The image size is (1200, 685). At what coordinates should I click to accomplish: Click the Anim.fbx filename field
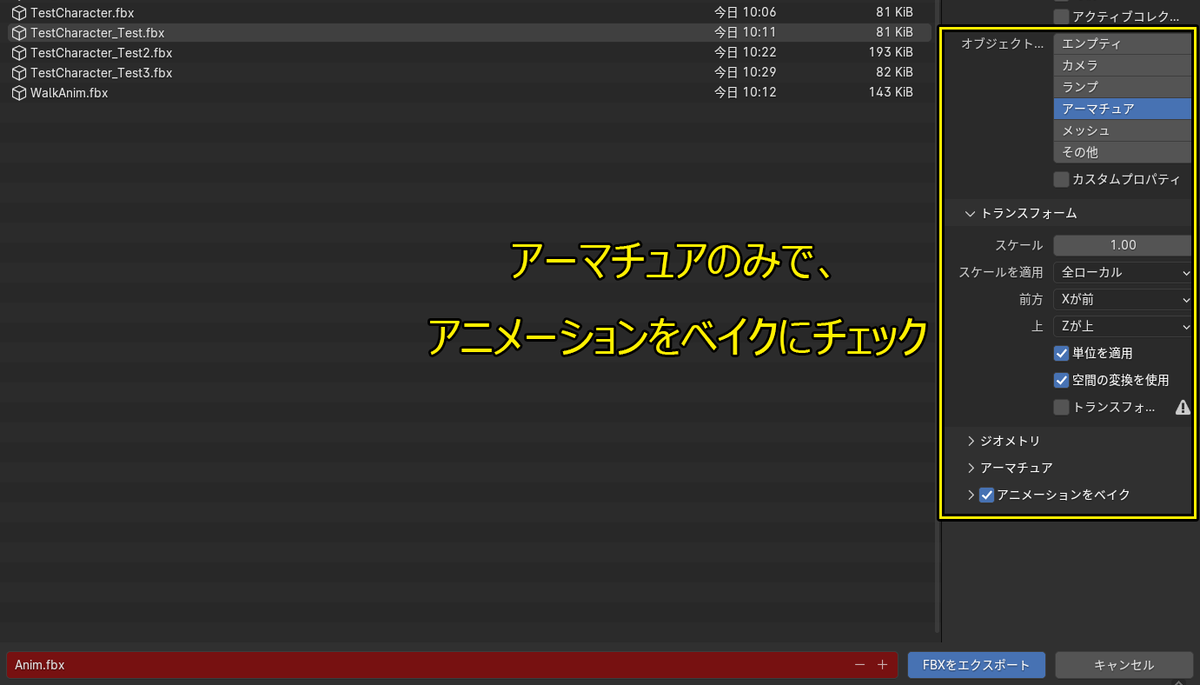pos(450,665)
